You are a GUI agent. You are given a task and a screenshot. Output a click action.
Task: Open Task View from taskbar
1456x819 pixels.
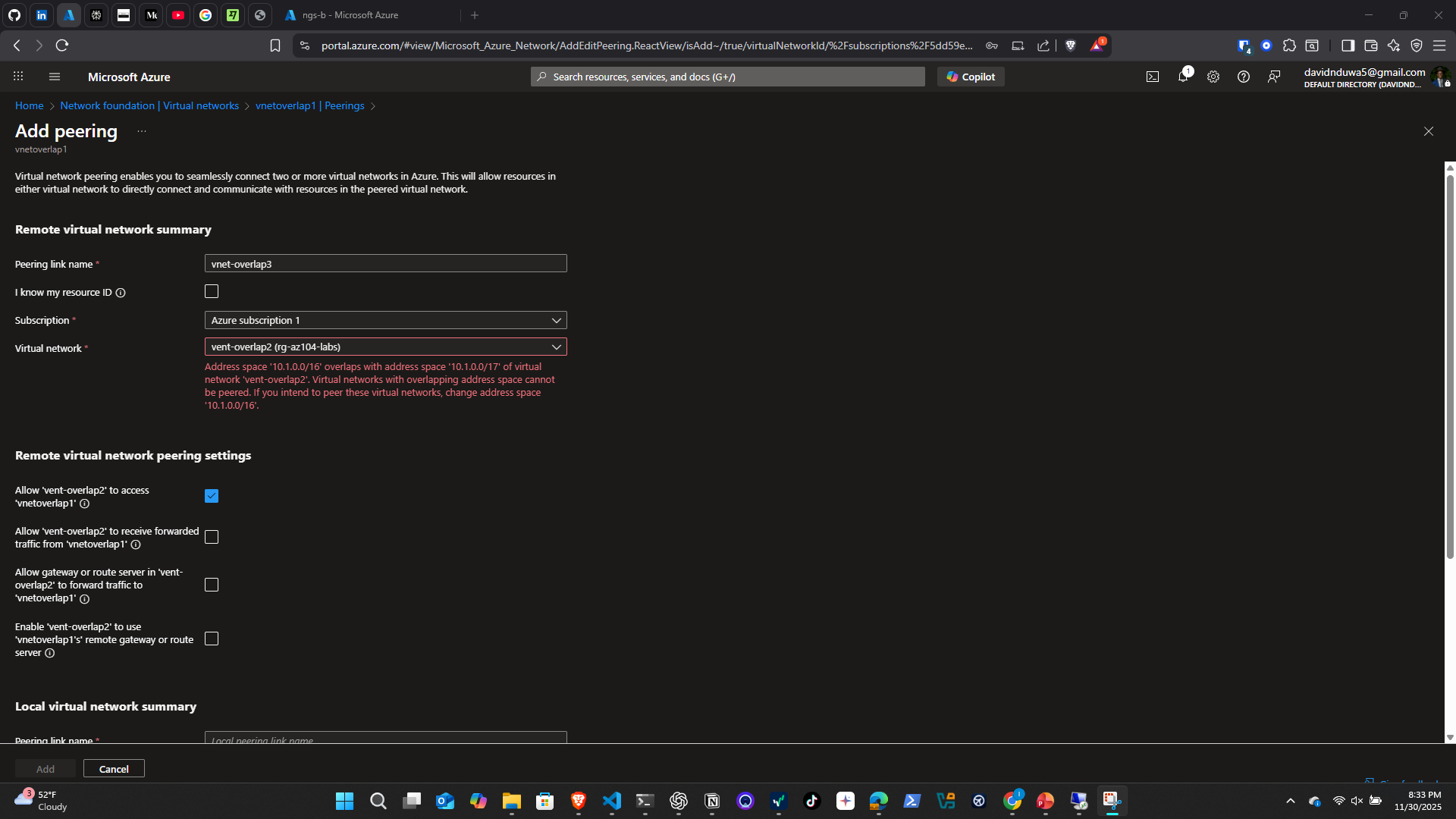411,801
